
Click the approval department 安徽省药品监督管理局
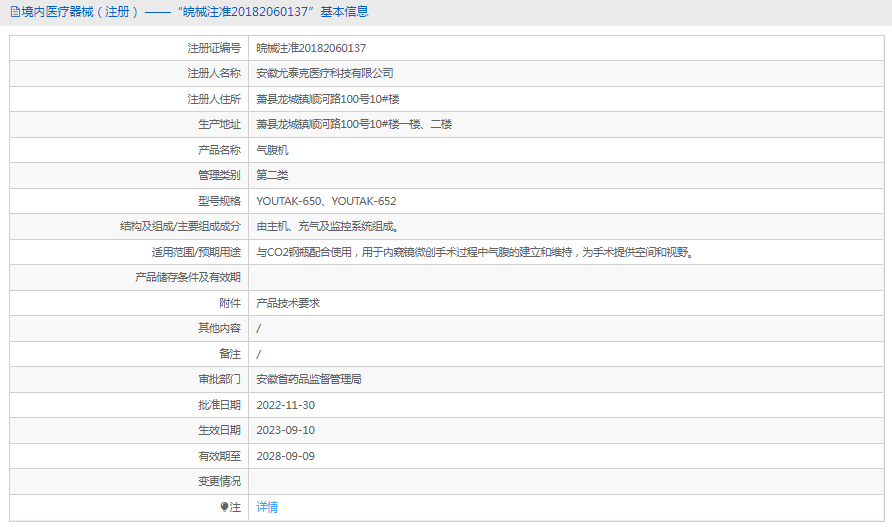(309, 379)
